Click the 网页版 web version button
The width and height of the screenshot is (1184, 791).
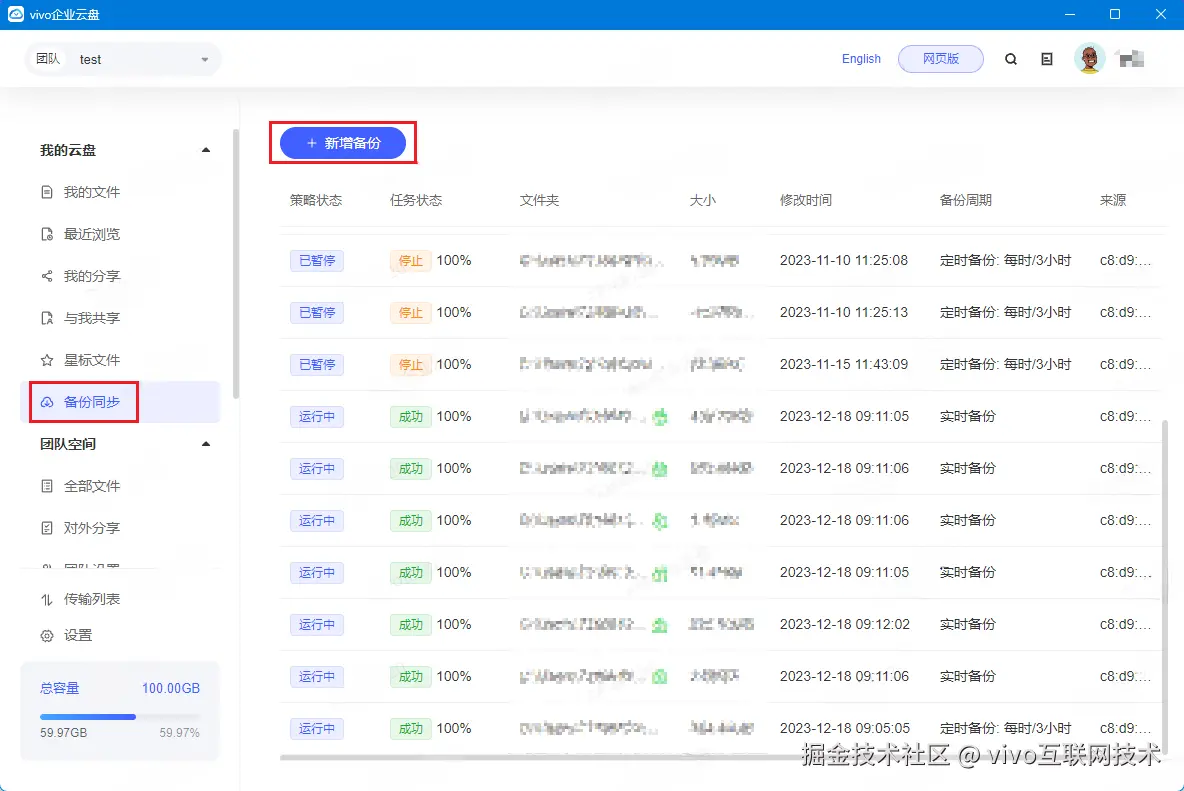click(x=940, y=58)
